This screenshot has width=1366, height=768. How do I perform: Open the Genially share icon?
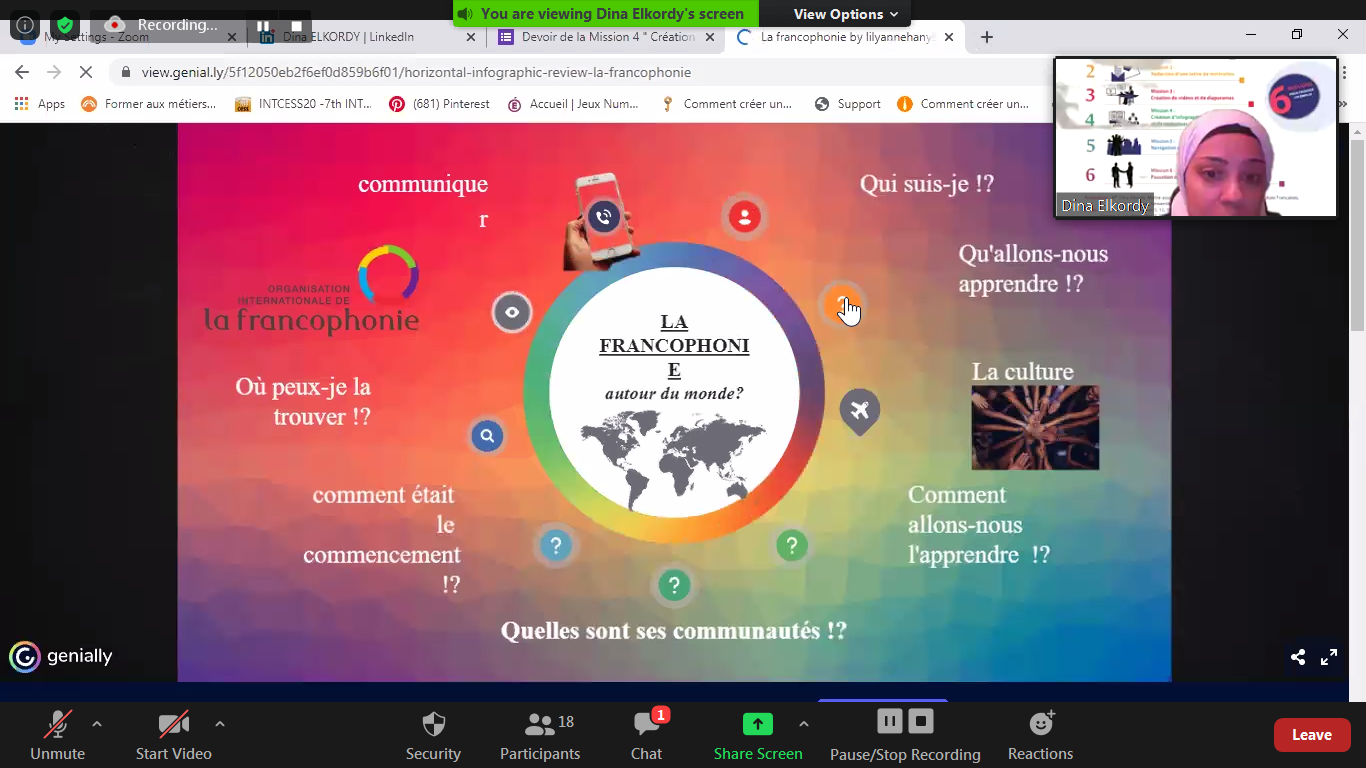point(1298,657)
